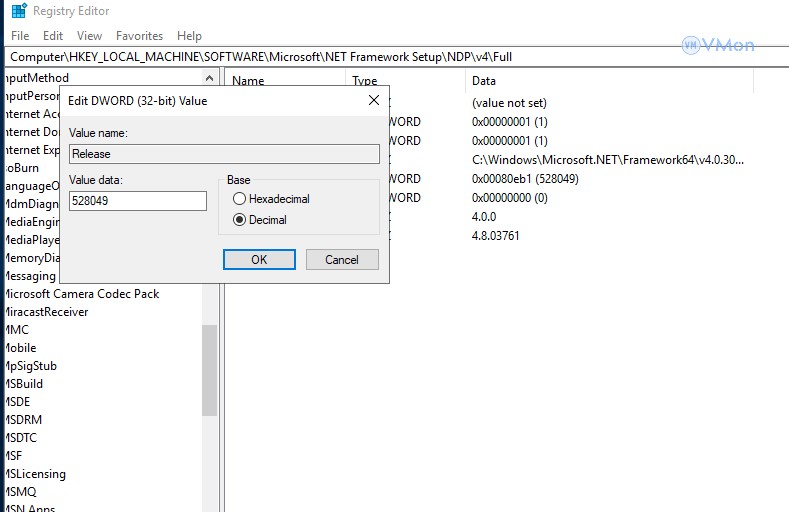Open the Help menu
Viewport: 789px width, 512px height.
tap(189, 36)
